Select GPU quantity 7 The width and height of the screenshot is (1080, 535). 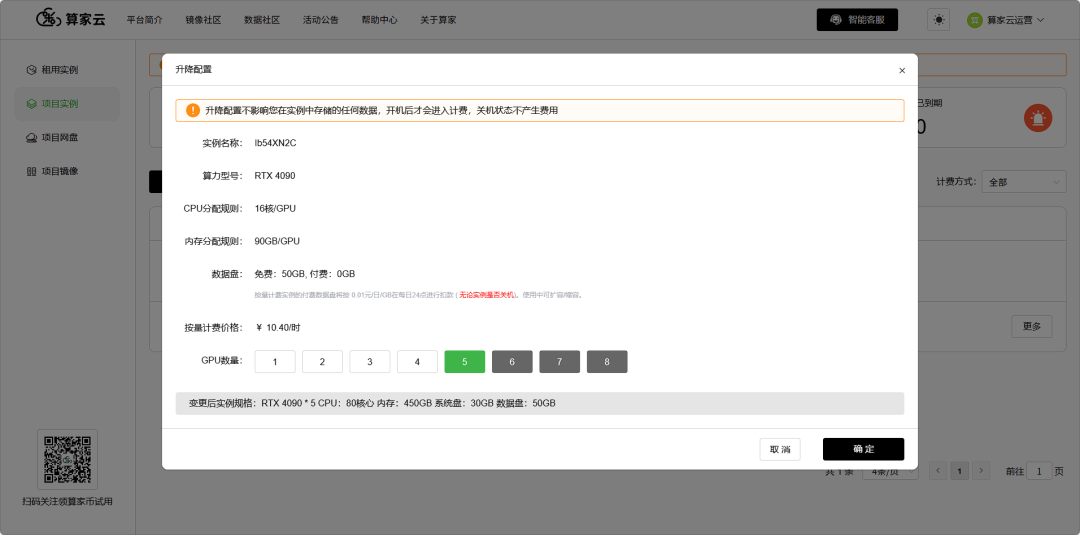pyautogui.click(x=559, y=361)
